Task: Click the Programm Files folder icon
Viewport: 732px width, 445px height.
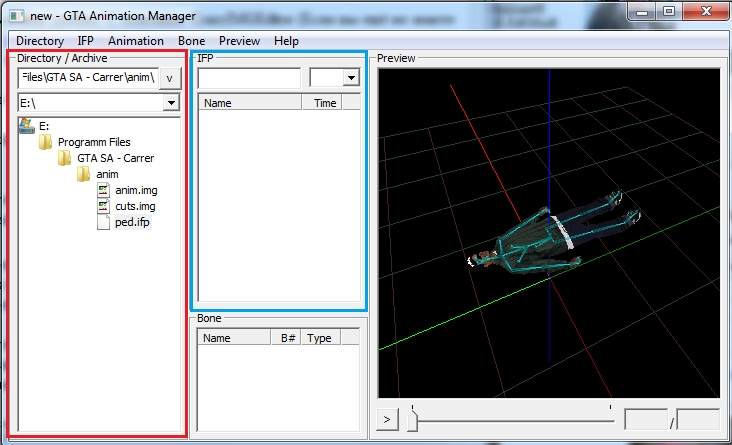Action: [46, 142]
